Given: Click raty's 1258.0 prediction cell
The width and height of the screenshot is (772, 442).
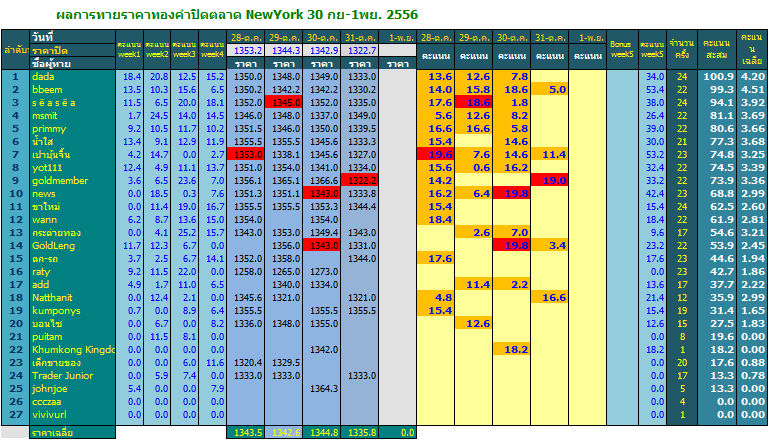Looking at the screenshot, I should coord(246,271).
